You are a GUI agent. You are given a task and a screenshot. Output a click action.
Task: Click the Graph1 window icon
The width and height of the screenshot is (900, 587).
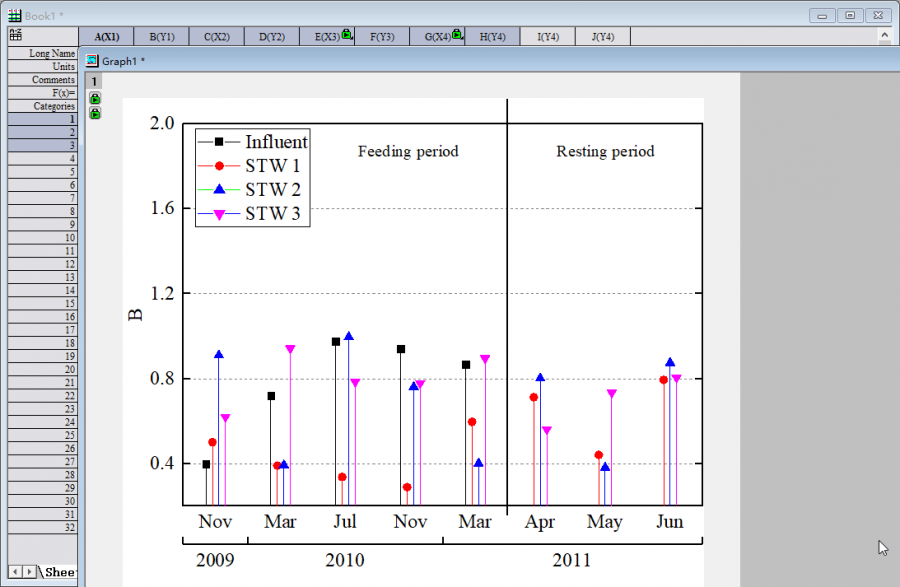[x=92, y=60]
